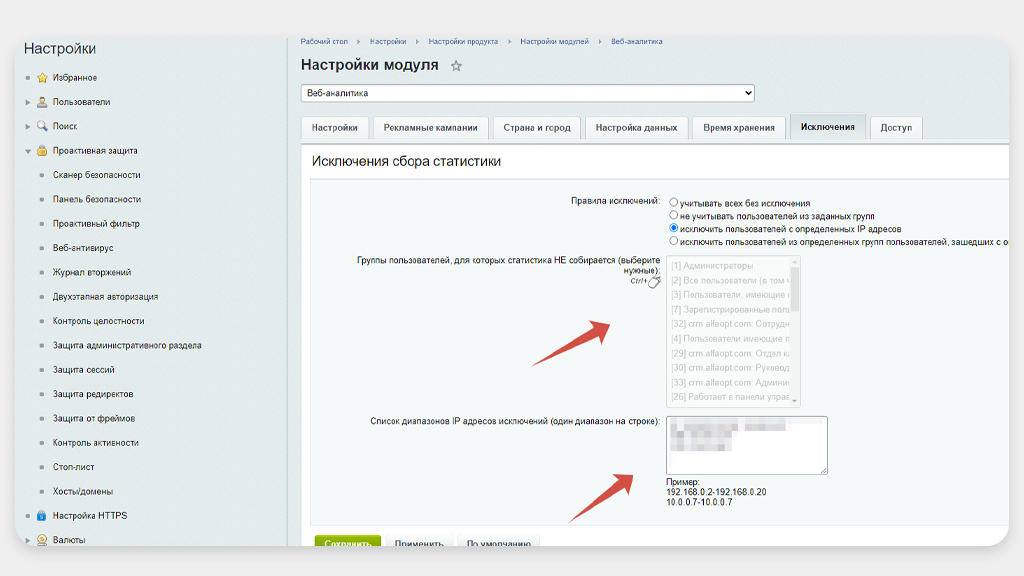The height and width of the screenshot is (576, 1024).
Task: Click inside the IP address ranges text area
Action: click(747, 445)
